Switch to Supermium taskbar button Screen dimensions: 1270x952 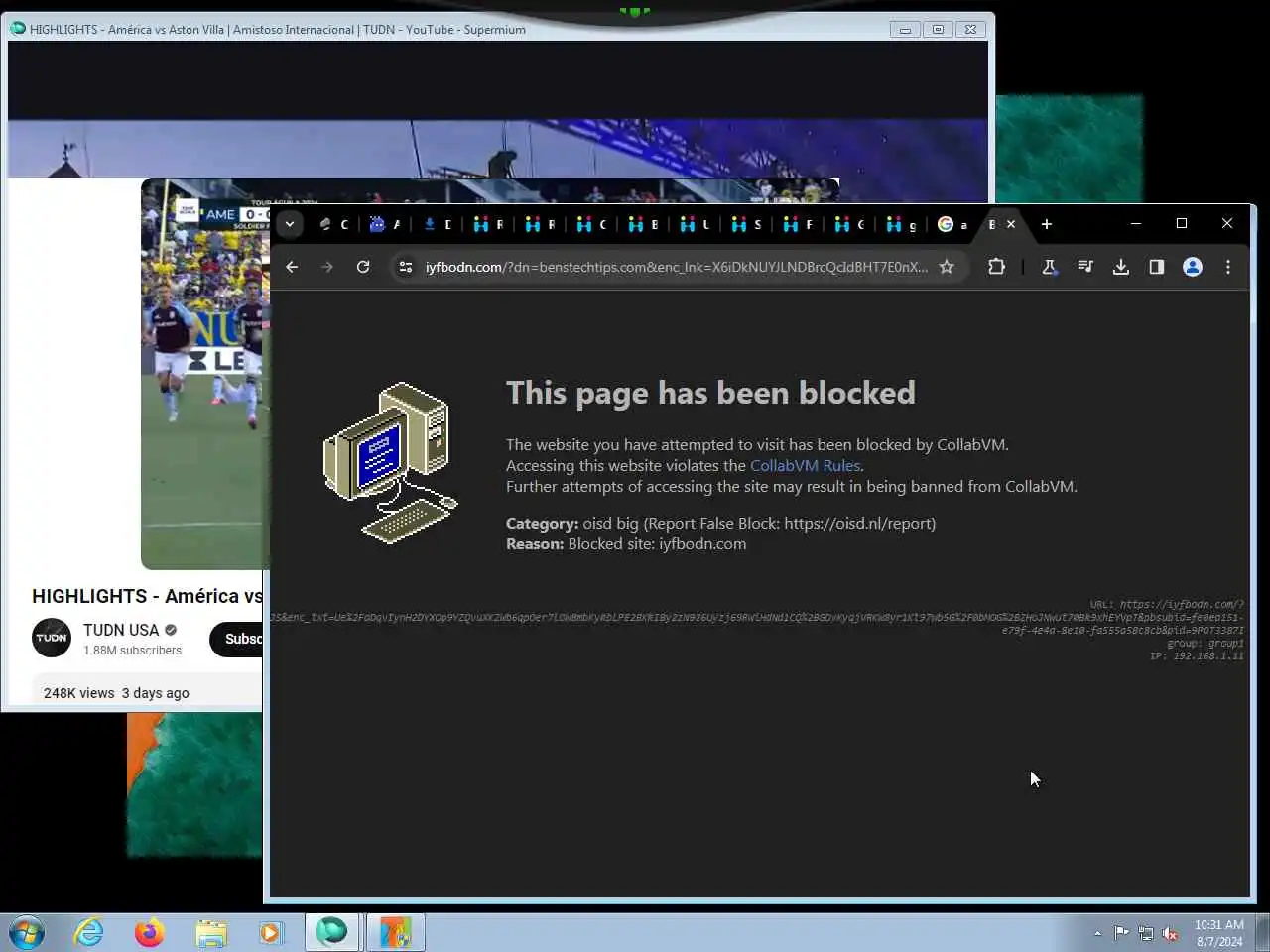click(x=332, y=932)
